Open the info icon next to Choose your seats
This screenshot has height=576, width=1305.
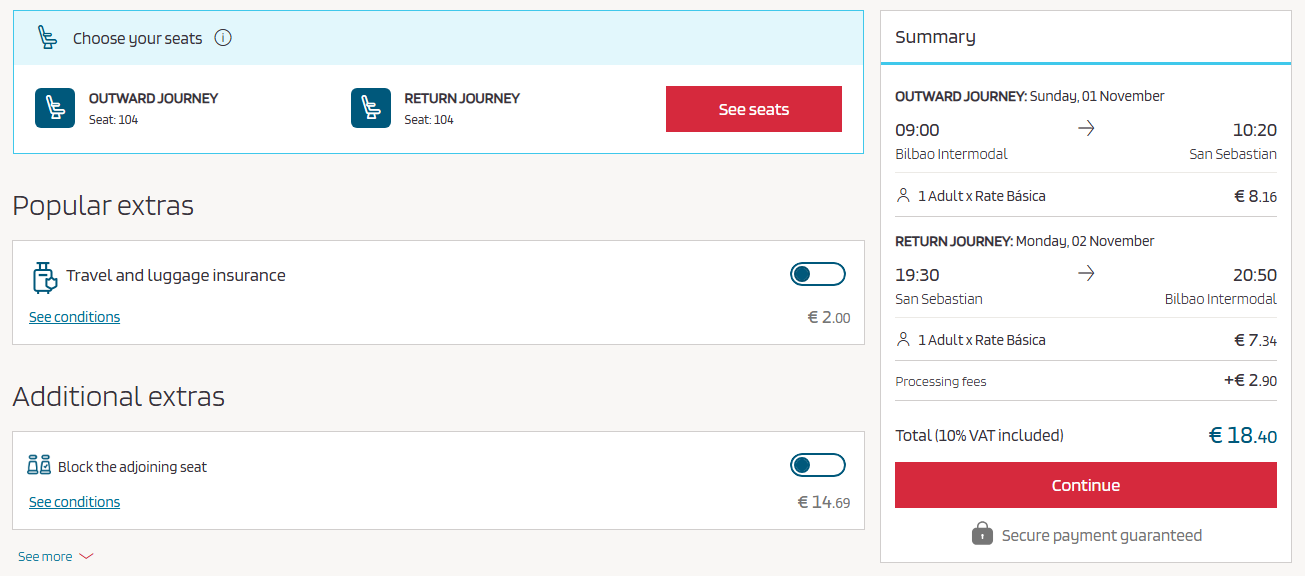tap(223, 38)
